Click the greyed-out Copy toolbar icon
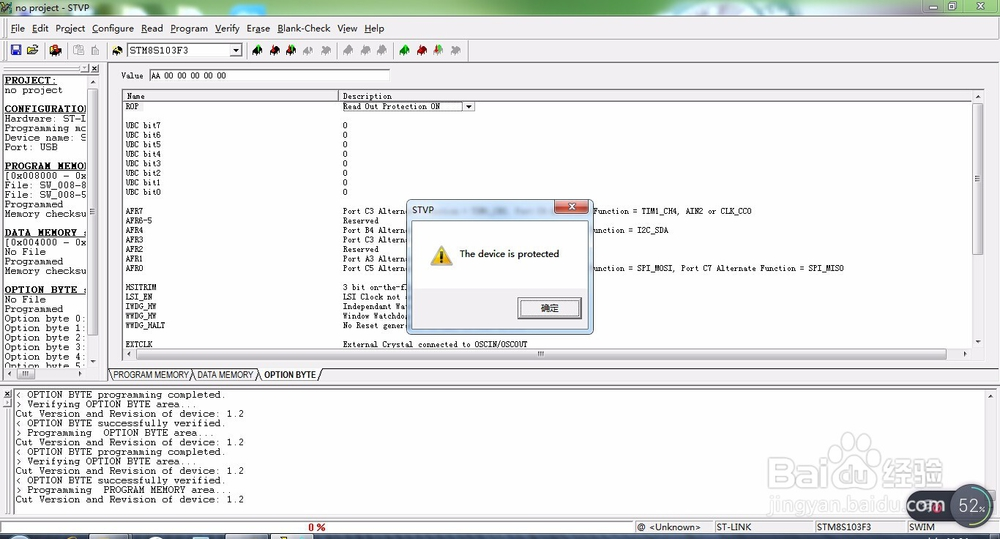1000x539 pixels. [78, 50]
